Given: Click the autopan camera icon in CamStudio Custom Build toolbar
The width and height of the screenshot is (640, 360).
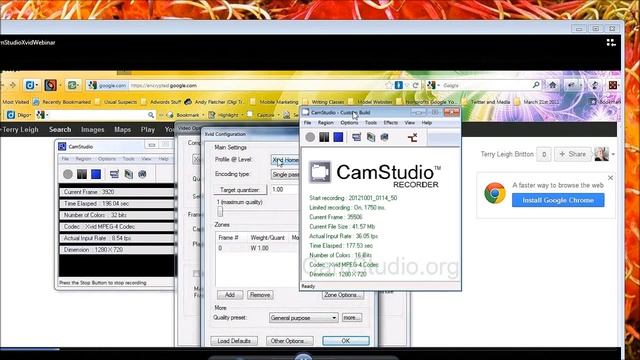Looking at the screenshot, I should (384, 137).
